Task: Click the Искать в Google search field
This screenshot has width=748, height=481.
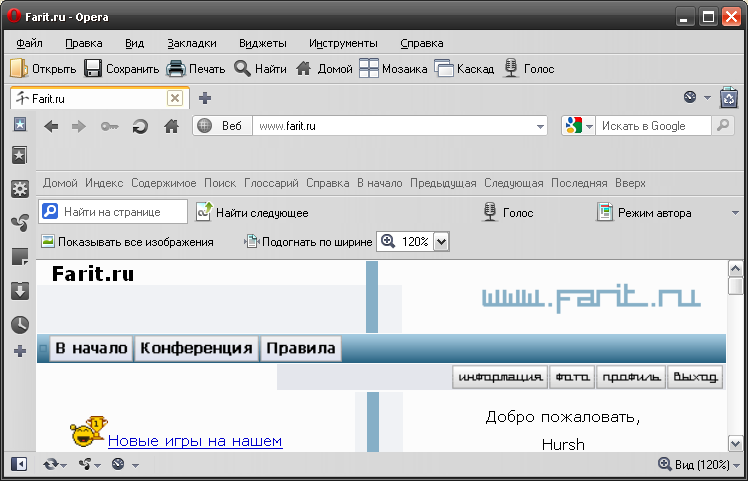Action: [653, 126]
